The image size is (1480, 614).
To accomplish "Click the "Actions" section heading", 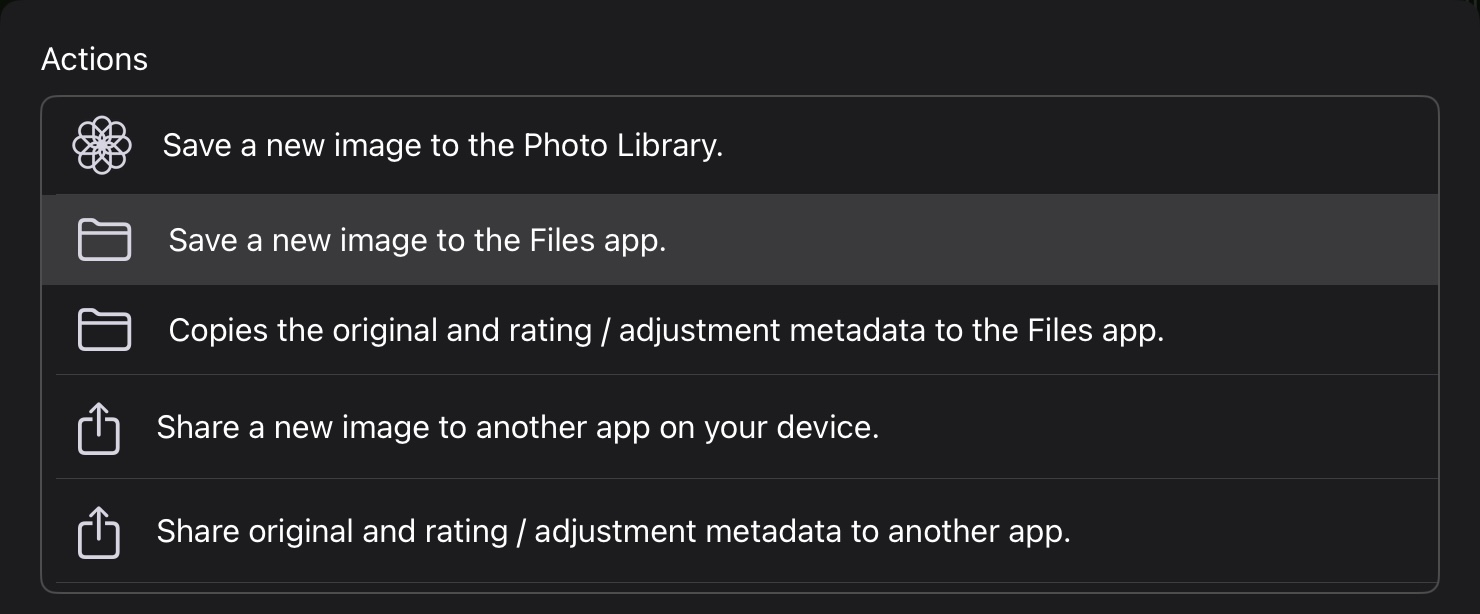I will pyautogui.click(x=94, y=60).
